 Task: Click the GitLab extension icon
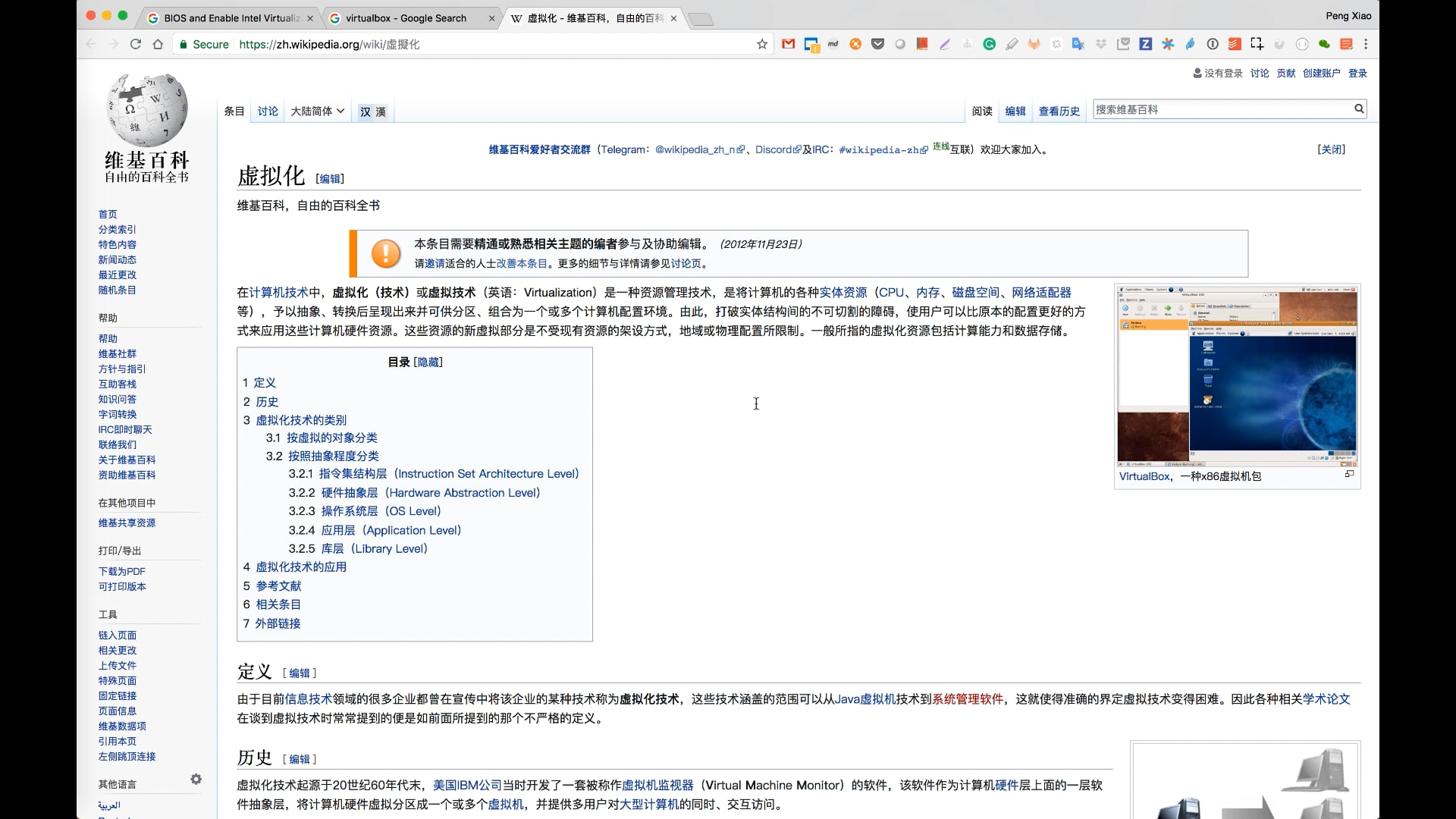[x=1034, y=44]
